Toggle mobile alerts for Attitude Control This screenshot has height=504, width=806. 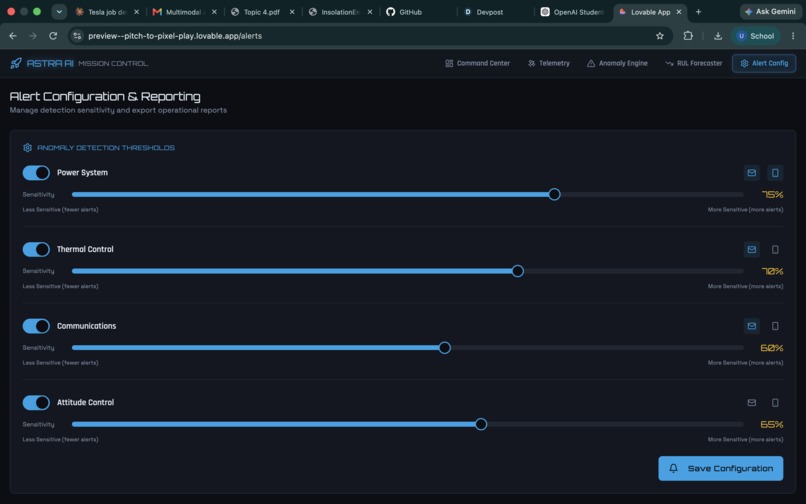775,403
